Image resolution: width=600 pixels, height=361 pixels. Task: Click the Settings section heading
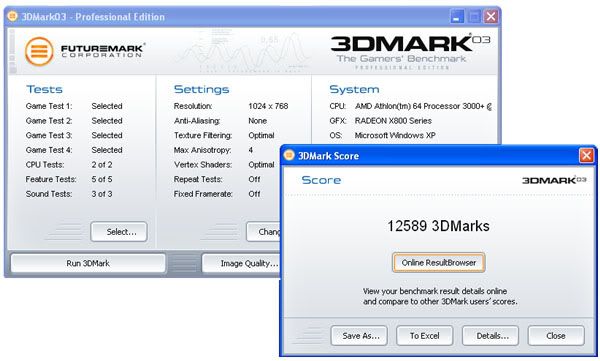coord(201,89)
